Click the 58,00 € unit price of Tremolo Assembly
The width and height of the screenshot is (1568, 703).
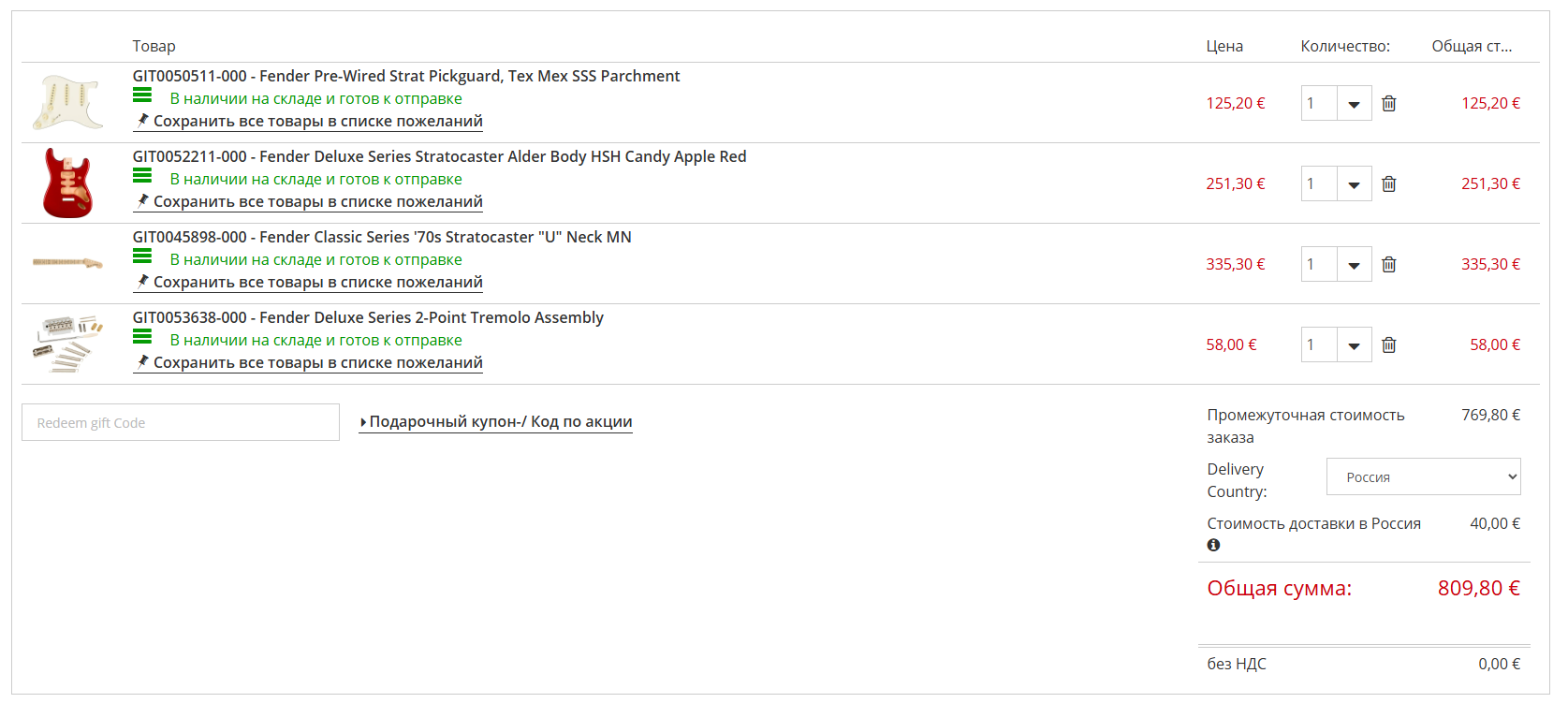[1232, 344]
